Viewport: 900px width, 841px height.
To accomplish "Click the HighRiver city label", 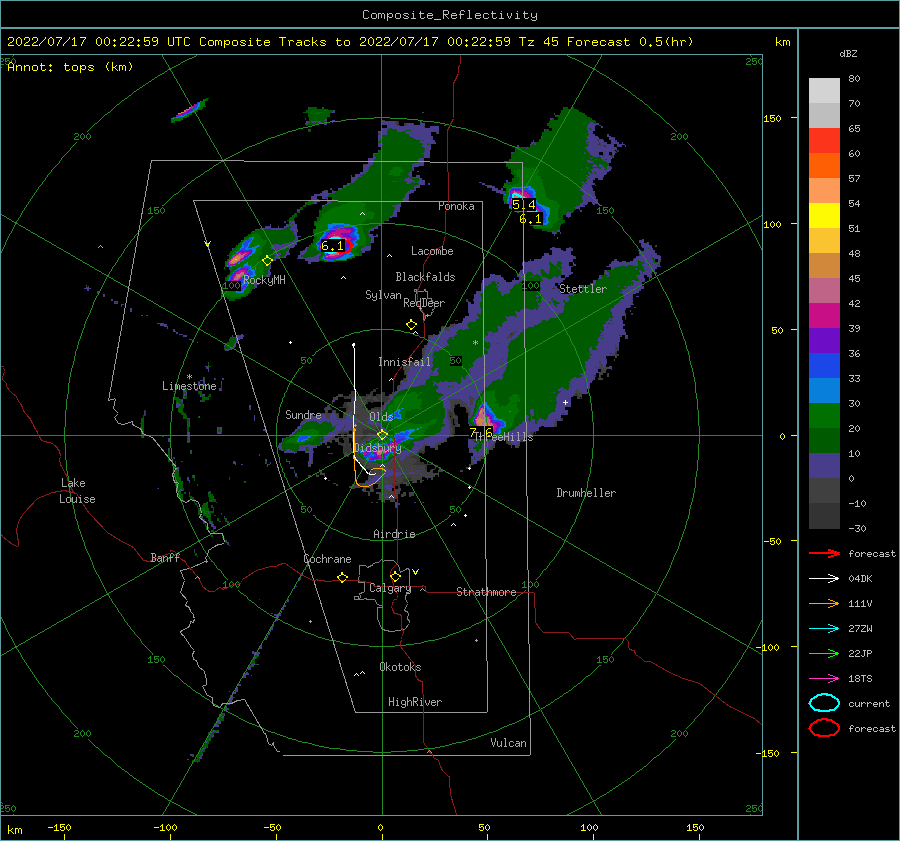I will 415,702.
